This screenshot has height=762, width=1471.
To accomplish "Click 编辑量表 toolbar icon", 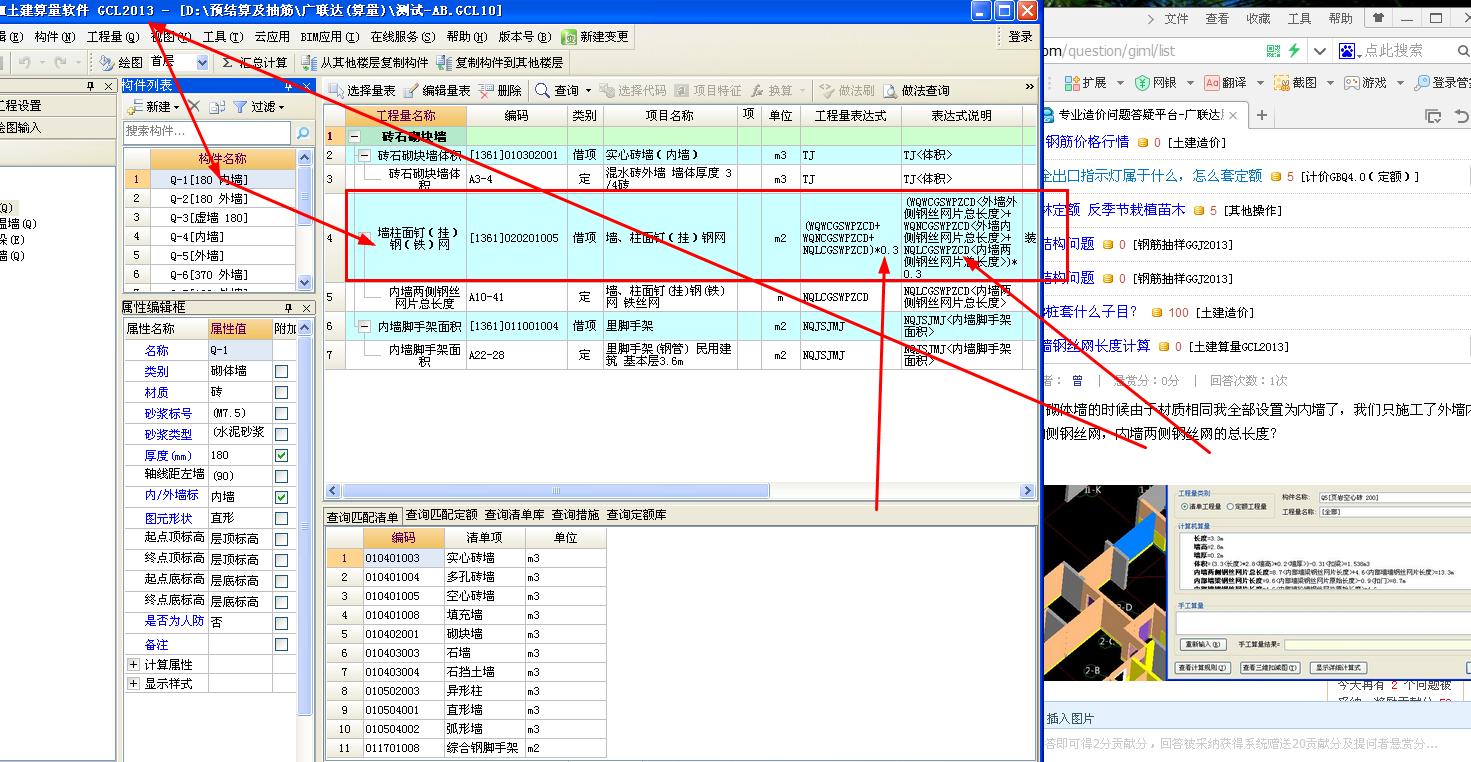I will [410, 91].
